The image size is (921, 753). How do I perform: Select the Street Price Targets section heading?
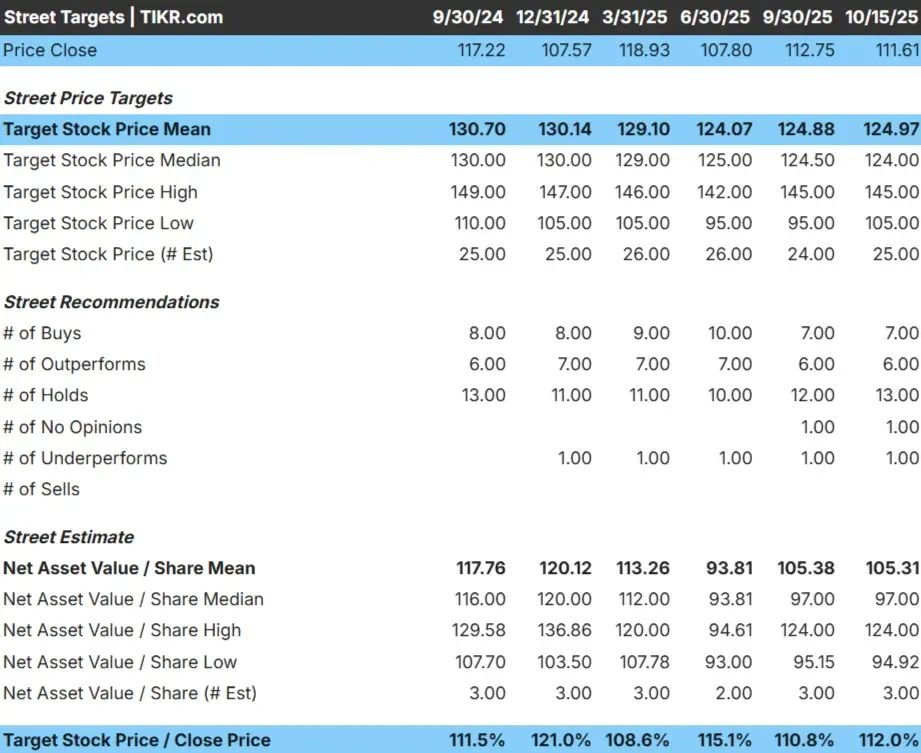pyautogui.click(x=88, y=98)
